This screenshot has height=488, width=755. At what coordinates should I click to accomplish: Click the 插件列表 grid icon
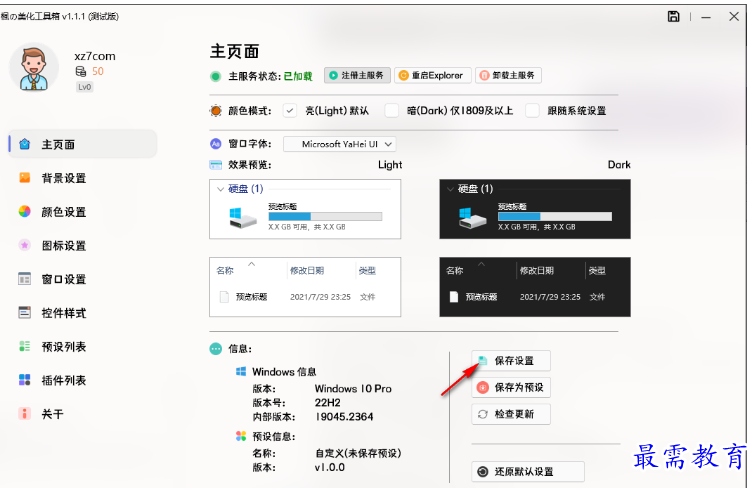(x=25, y=380)
